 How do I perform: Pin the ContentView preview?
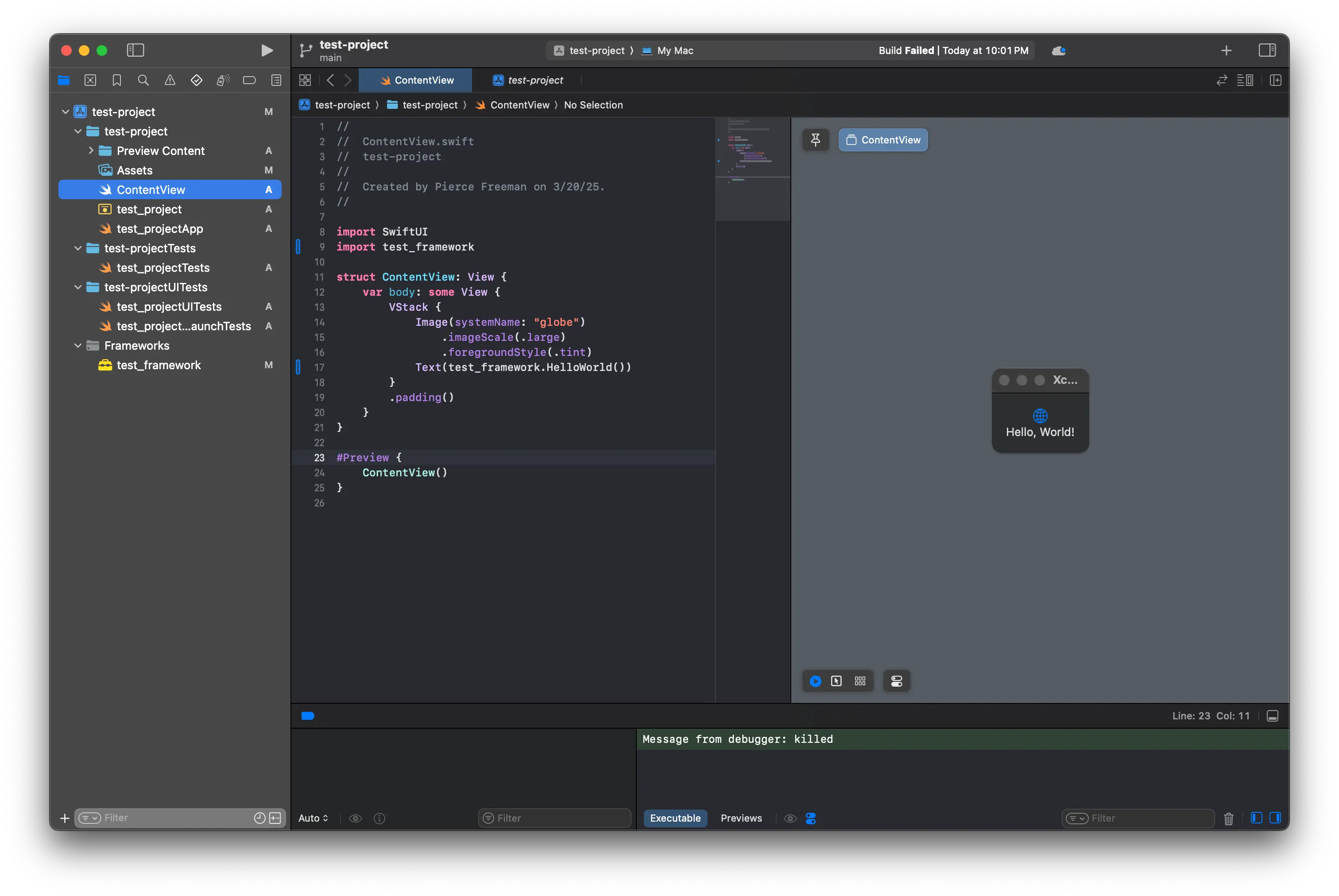point(816,139)
